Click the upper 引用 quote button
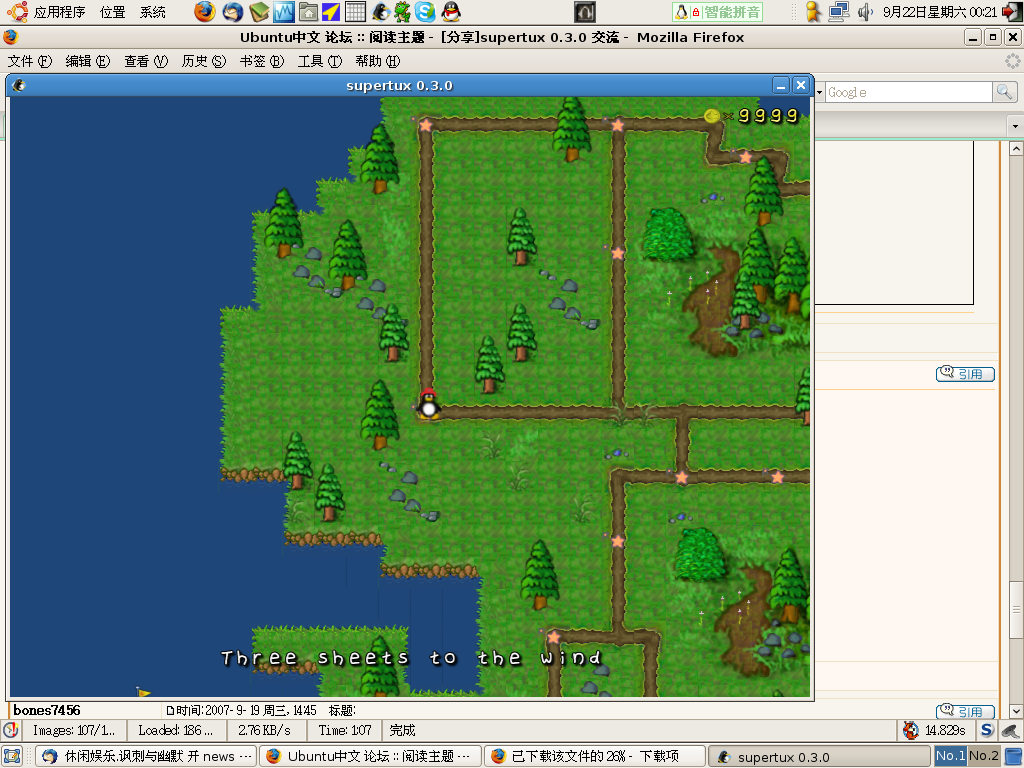This screenshot has height=768, width=1024. pyautogui.click(x=965, y=374)
